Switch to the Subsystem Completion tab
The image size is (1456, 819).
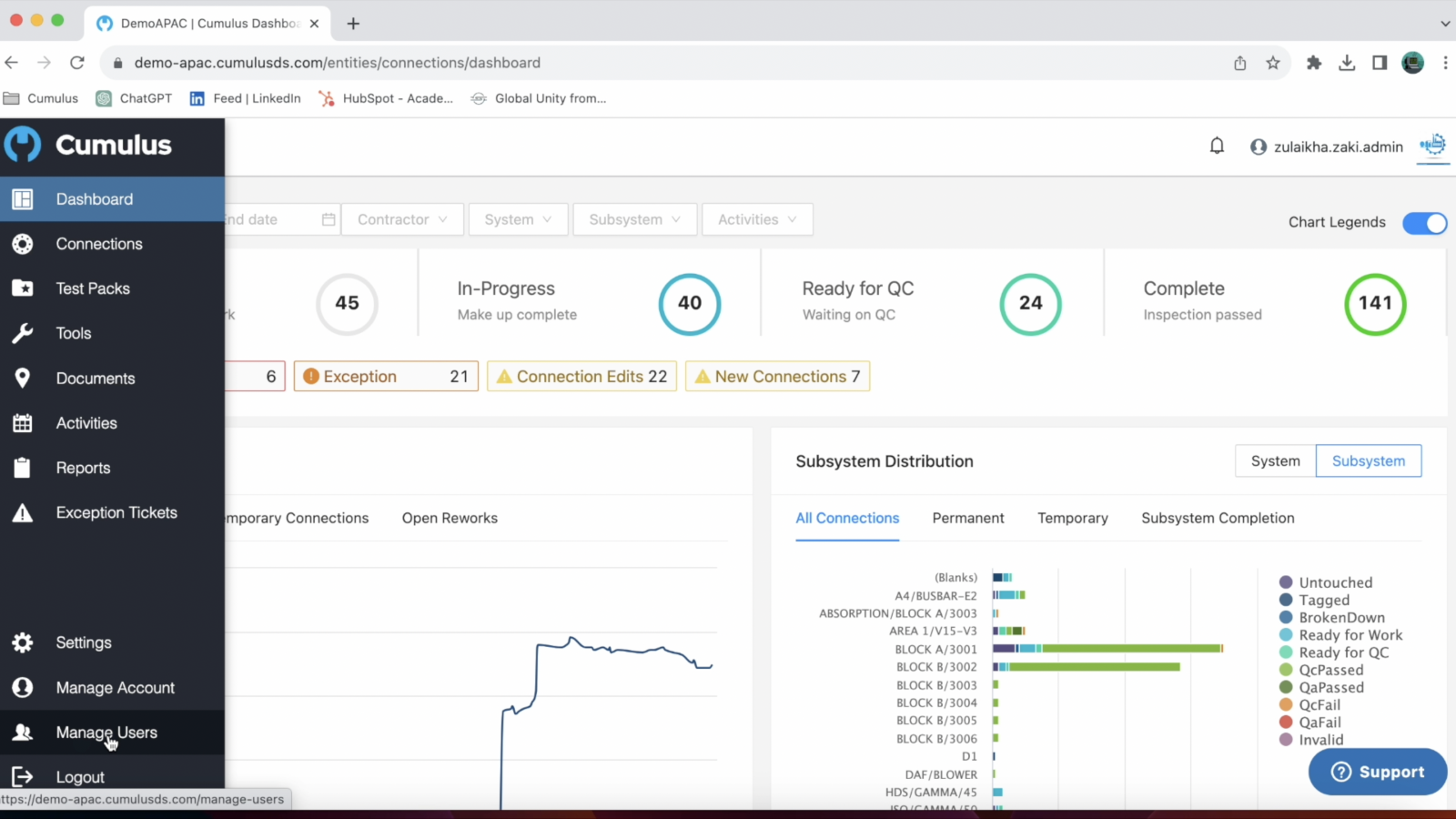click(x=1218, y=518)
